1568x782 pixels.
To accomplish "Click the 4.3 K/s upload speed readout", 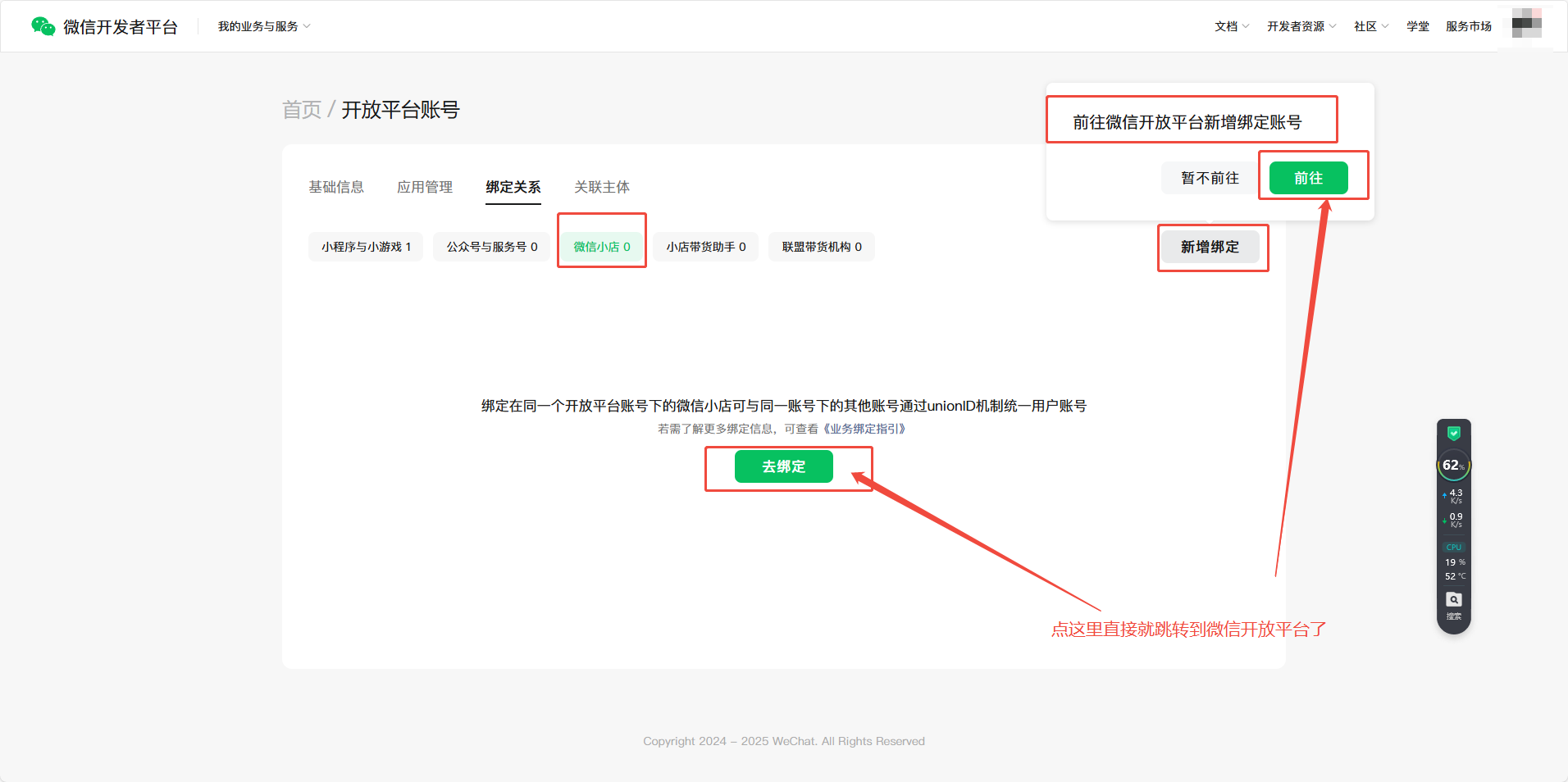I will [1454, 496].
